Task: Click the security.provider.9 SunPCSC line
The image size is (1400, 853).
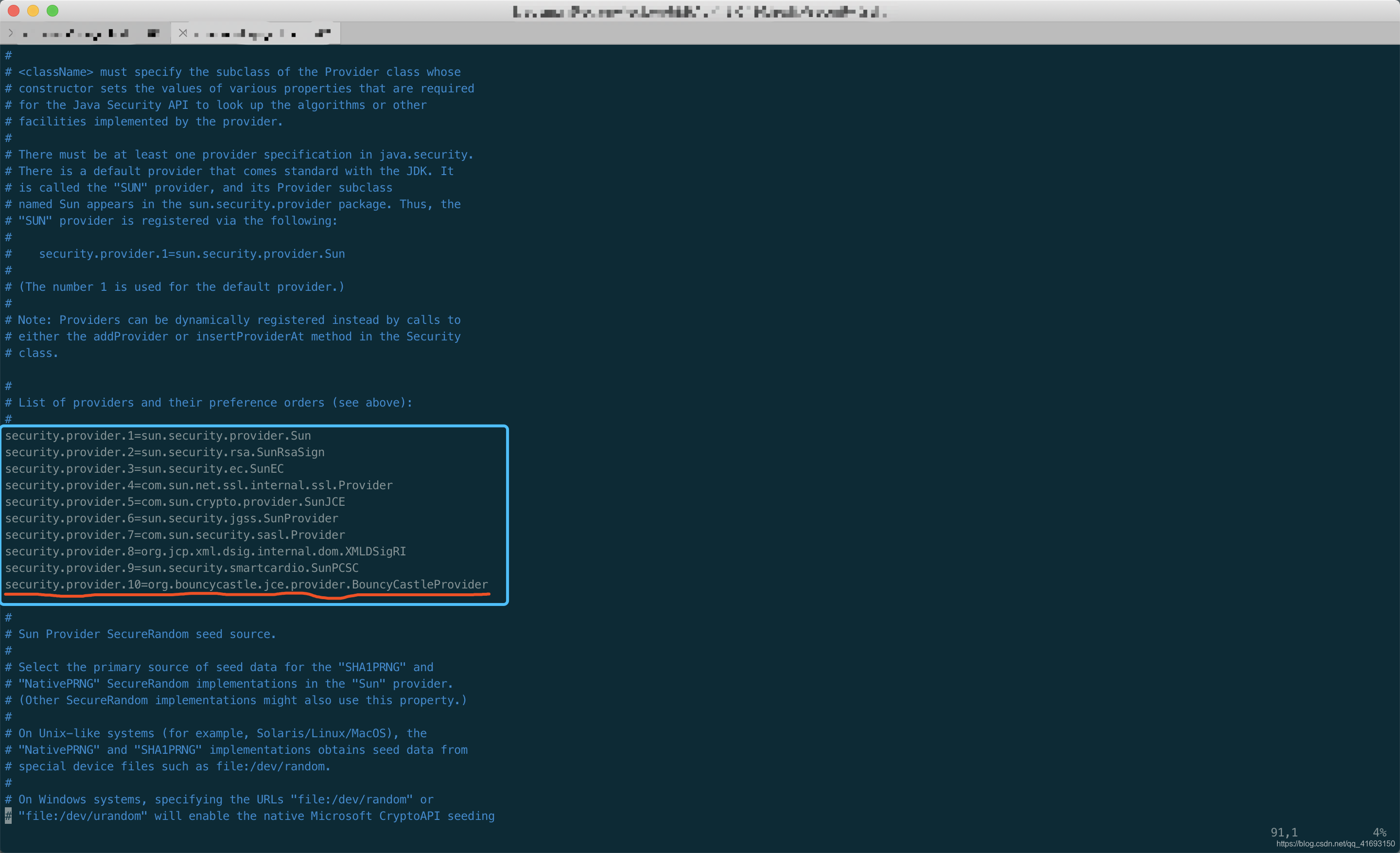Action: tap(182, 568)
